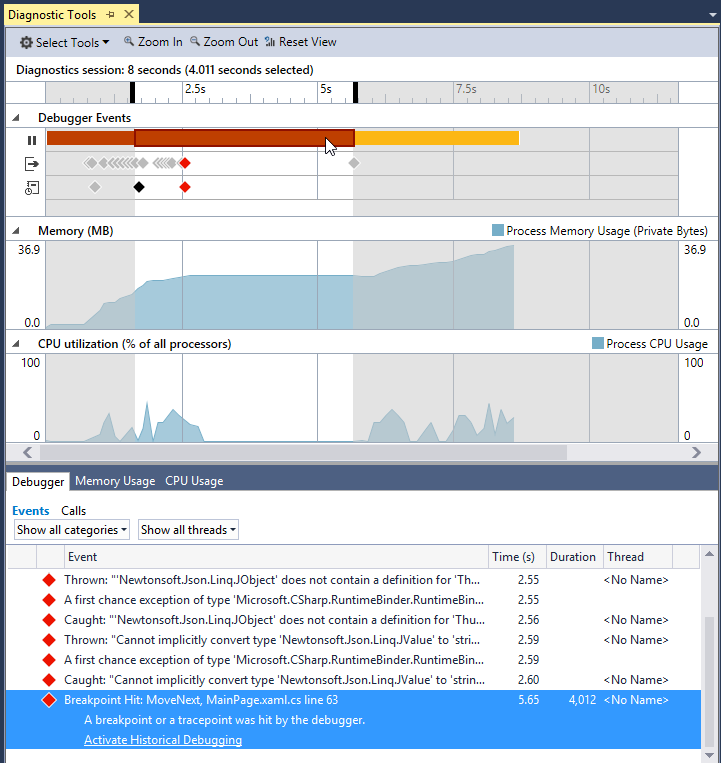Screen dimensions: 721x763
Task: Collapse the CPU utilization graph section
Action: 17,344
